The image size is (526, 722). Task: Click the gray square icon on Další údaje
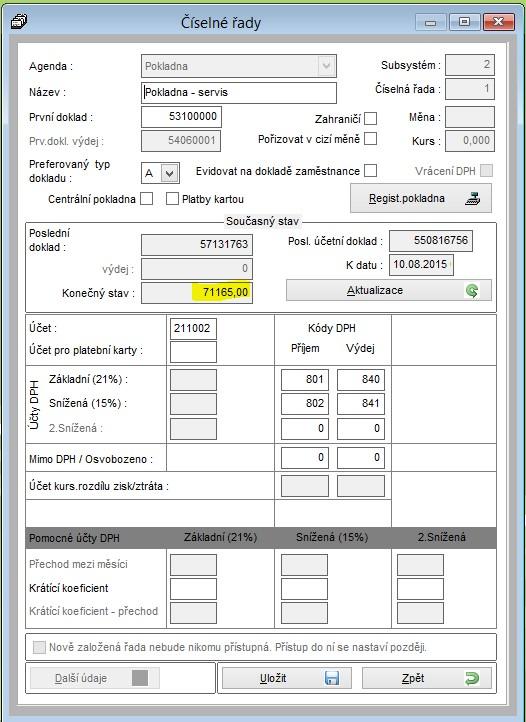[x=140, y=678]
